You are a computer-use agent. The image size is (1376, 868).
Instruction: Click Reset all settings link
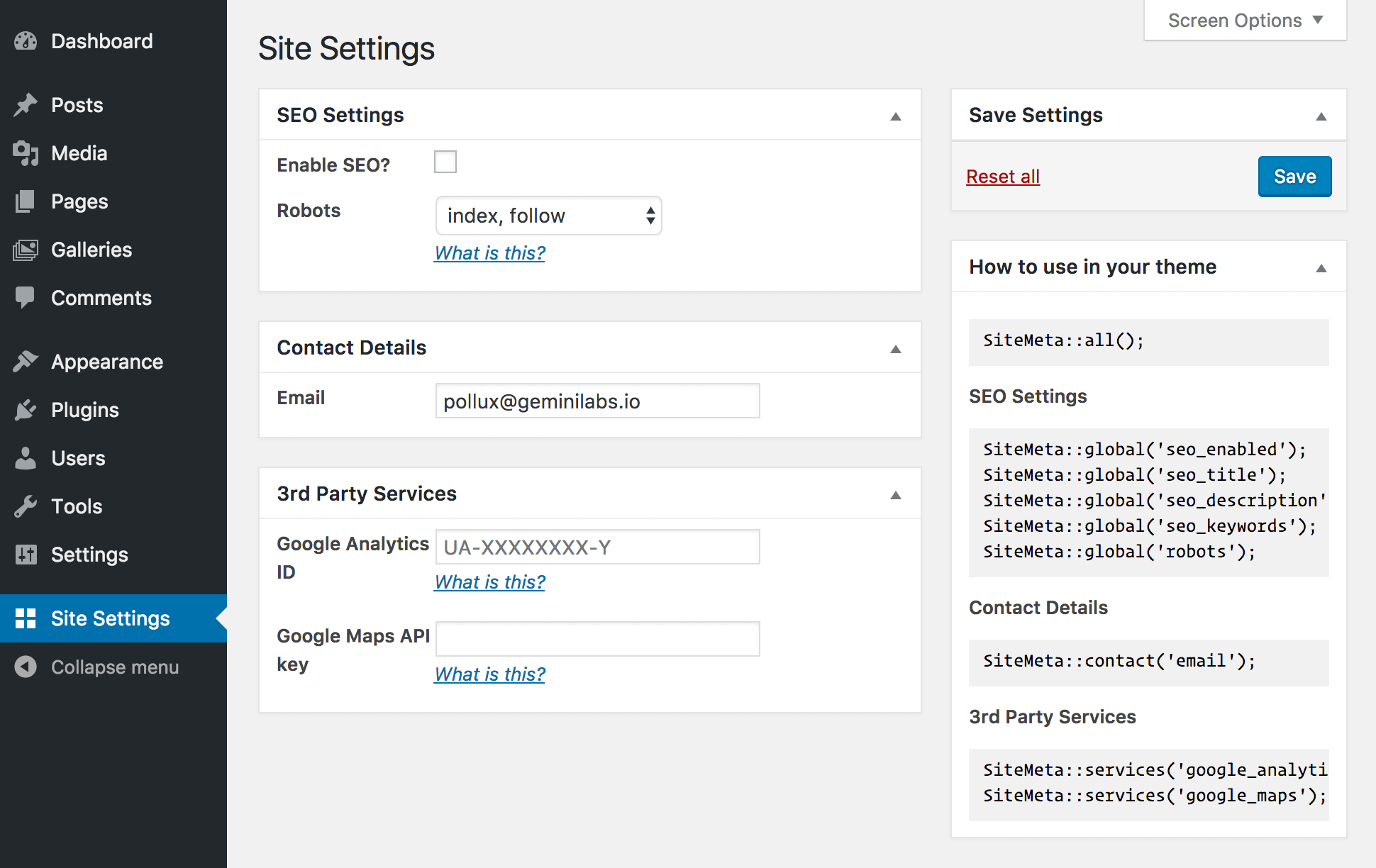click(1002, 177)
